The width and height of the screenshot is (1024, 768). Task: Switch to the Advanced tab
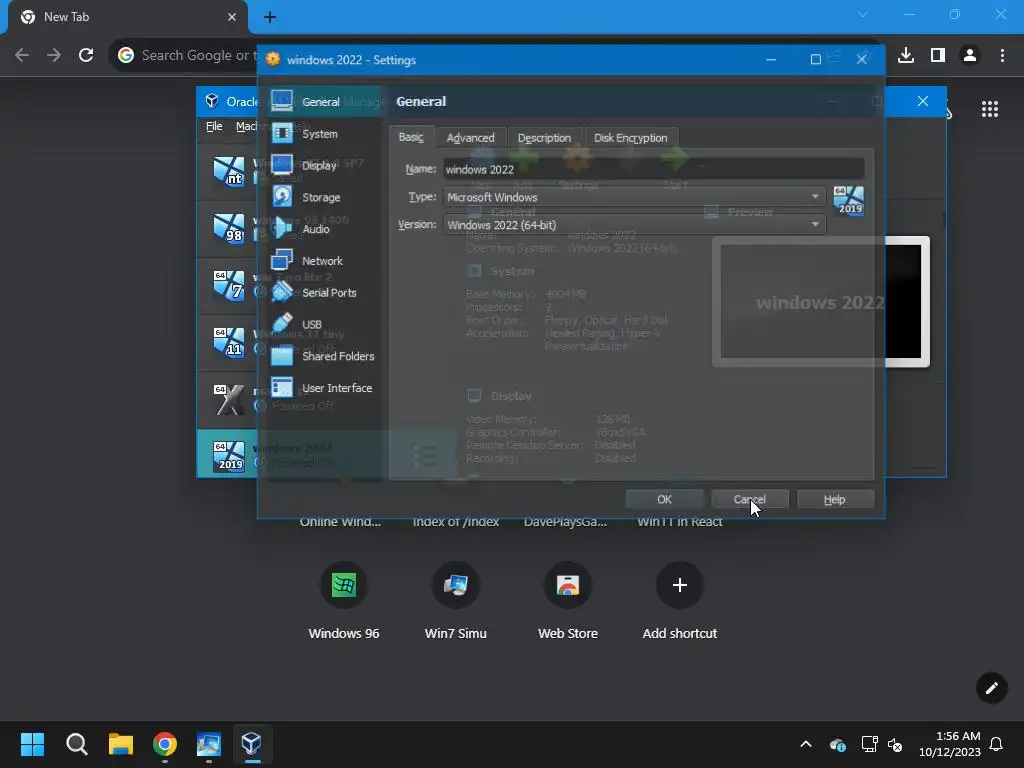(470, 138)
